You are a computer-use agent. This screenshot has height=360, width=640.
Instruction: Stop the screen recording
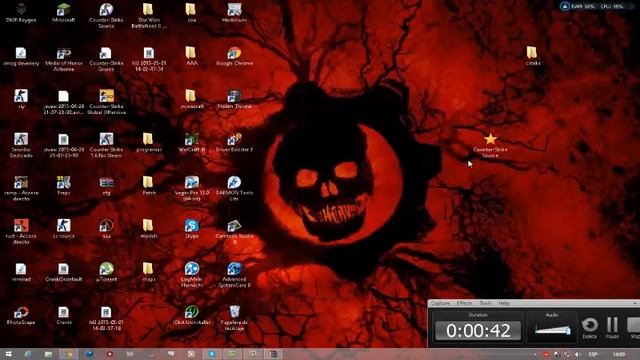633,328
